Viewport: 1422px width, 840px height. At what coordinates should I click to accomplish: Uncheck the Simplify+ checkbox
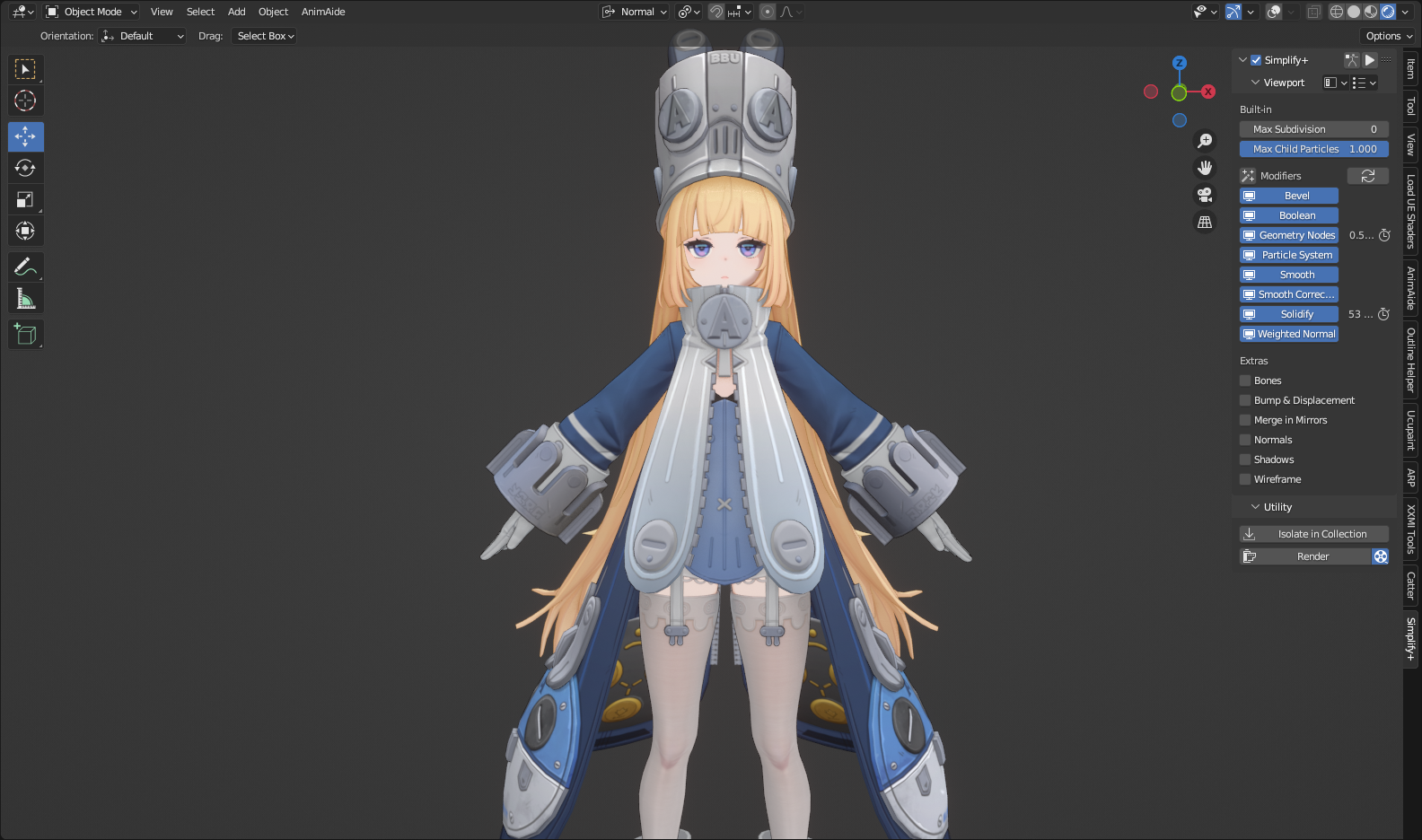click(1256, 60)
